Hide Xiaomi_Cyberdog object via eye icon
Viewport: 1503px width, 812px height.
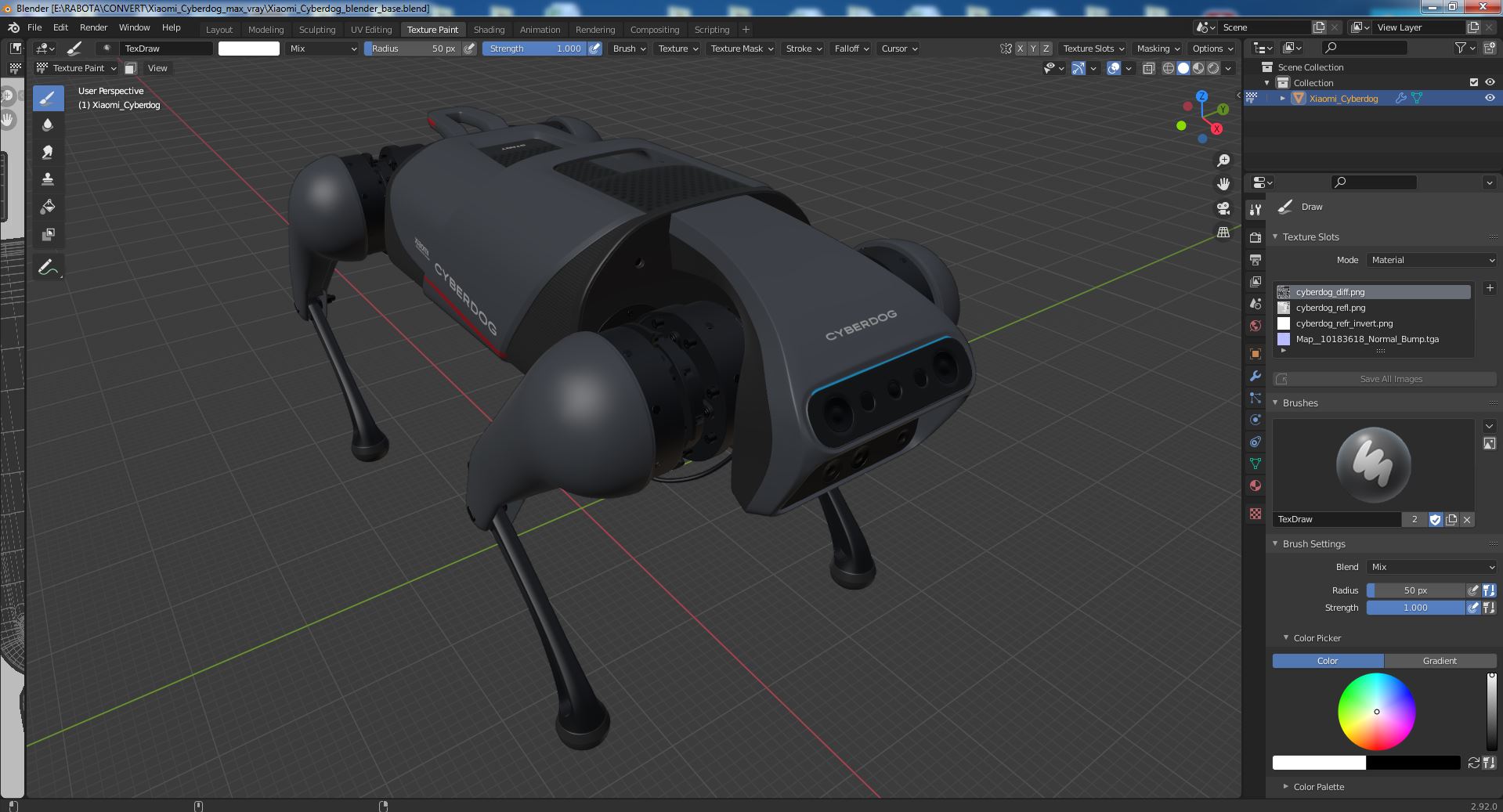point(1489,98)
